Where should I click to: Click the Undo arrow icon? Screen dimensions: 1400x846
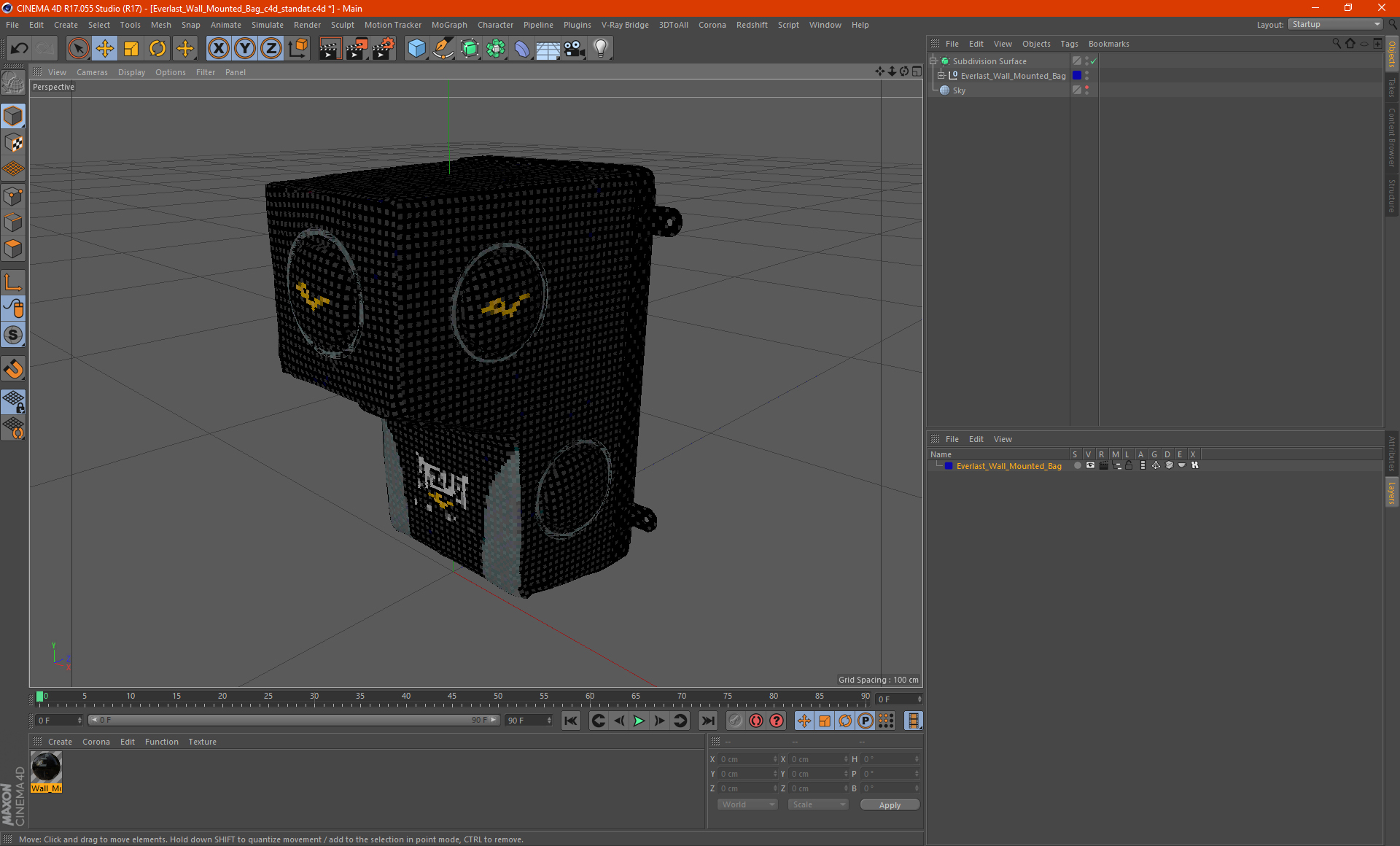click(x=20, y=49)
